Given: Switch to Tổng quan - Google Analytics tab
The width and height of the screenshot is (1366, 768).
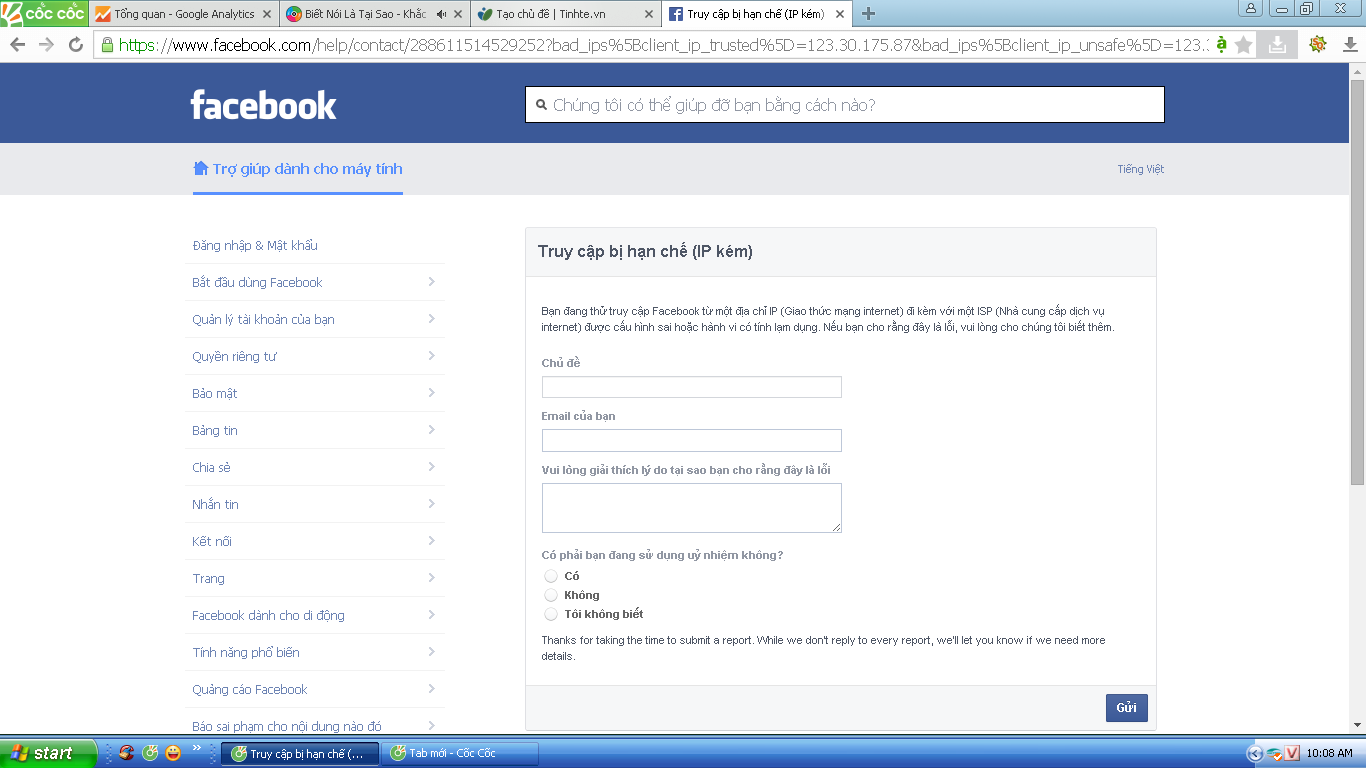Looking at the screenshot, I should [183, 14].
